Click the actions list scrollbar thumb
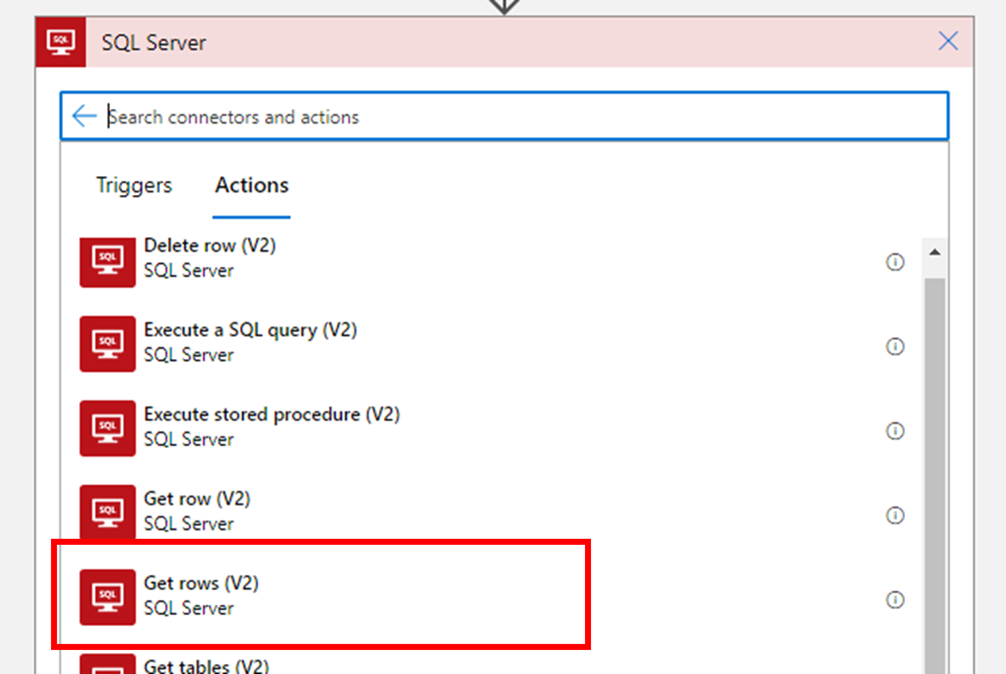The width and height of the screenshot is (1006, 674). 935,475
